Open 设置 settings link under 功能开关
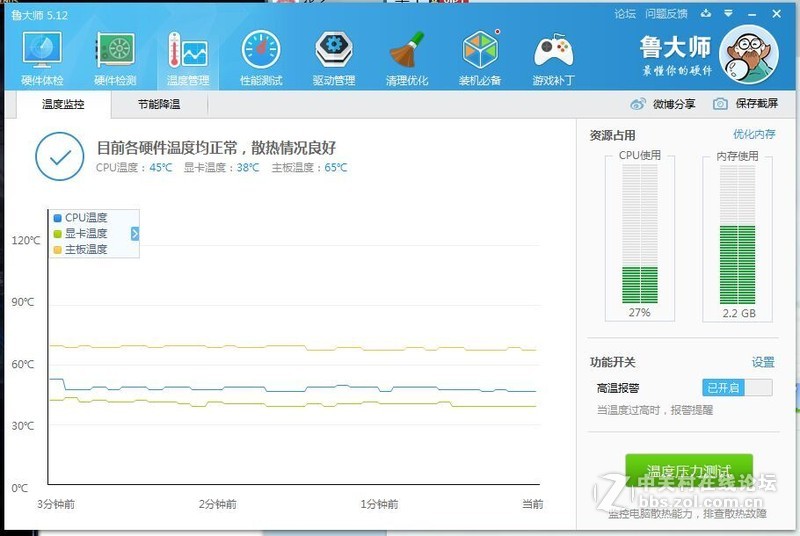Image resolution: width=800 pixels, height=536 pixels. point(763,362)
